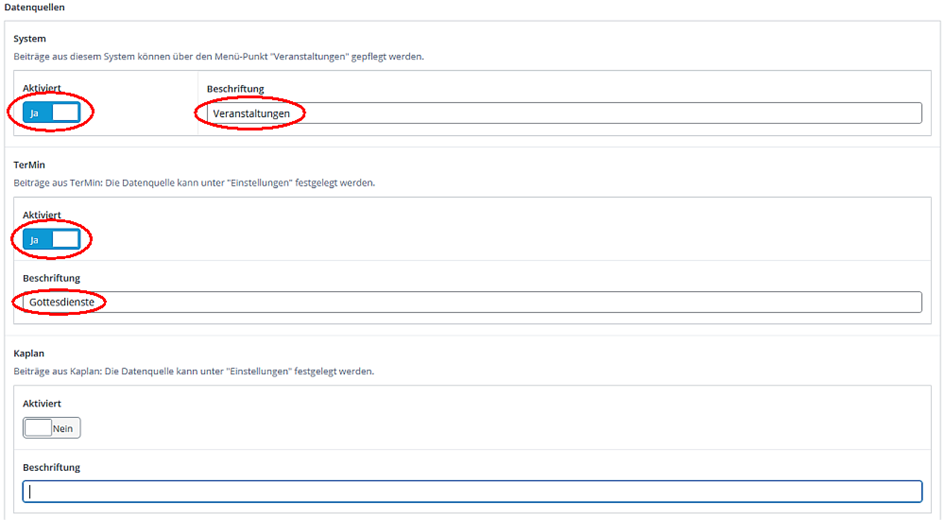Click the Veranstaltungen label input field

(560, 113)
